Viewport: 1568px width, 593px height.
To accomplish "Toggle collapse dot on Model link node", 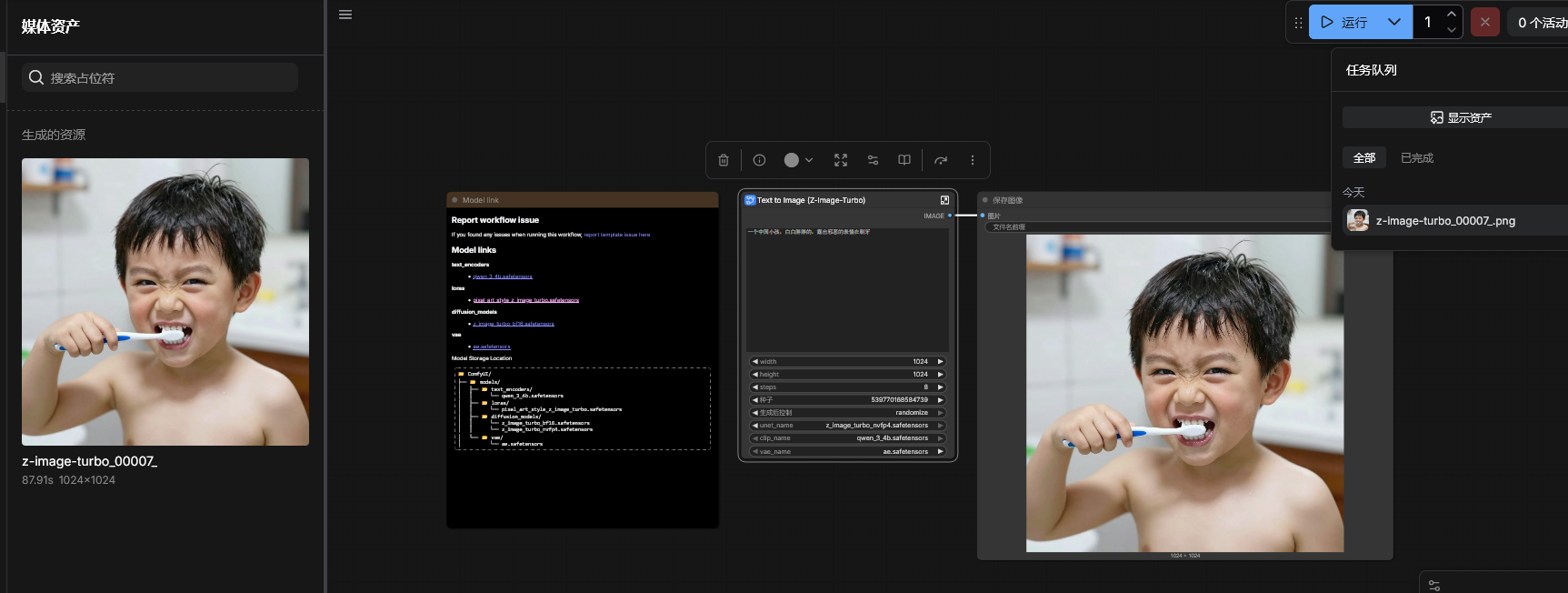I will pyautogui.click(x=454, y=200).
